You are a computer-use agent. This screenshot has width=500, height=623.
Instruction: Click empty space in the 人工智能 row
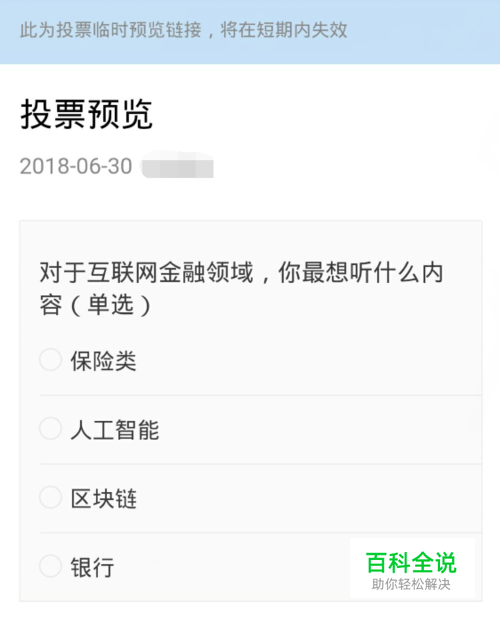click(x=318, y=430)
